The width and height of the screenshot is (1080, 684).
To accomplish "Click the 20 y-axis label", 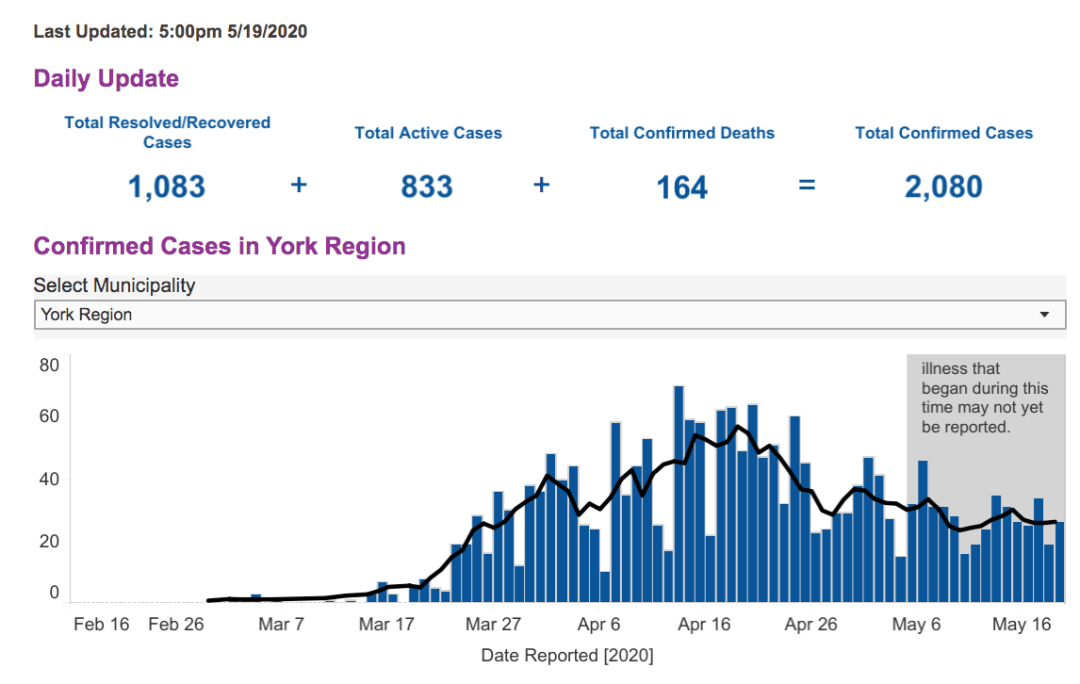I will tap(49, 542).
